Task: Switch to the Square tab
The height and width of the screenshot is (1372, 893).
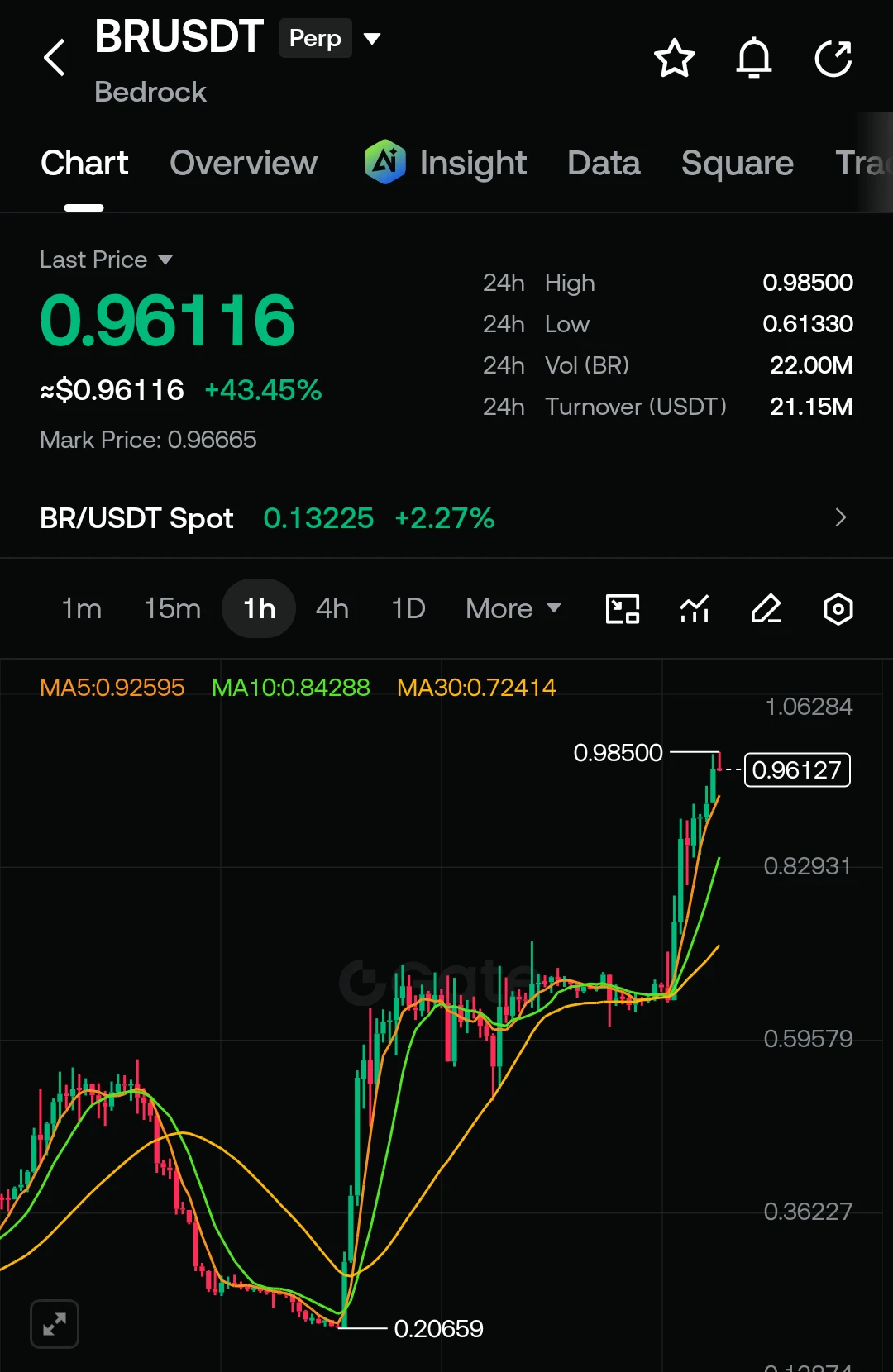Action: point(738,163)
